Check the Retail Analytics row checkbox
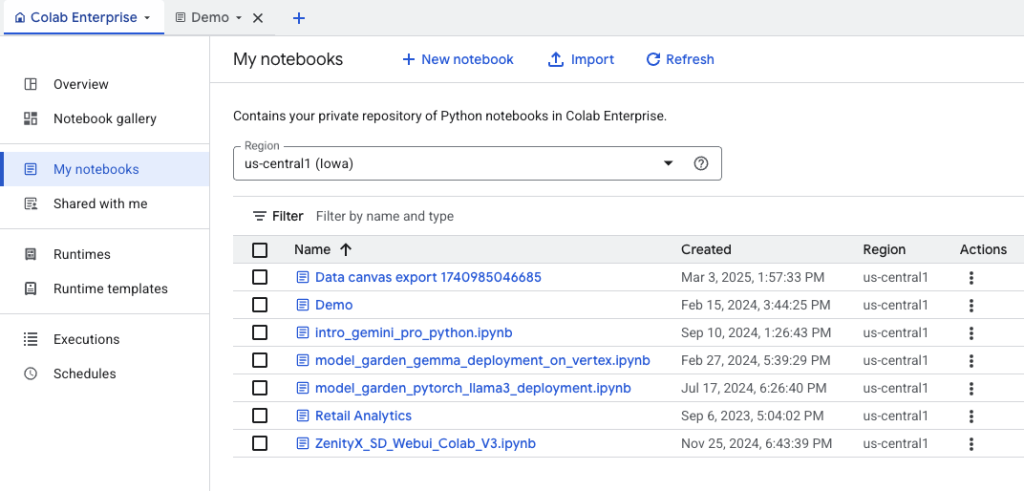The image size is (1024, 491). pos(260,416)
